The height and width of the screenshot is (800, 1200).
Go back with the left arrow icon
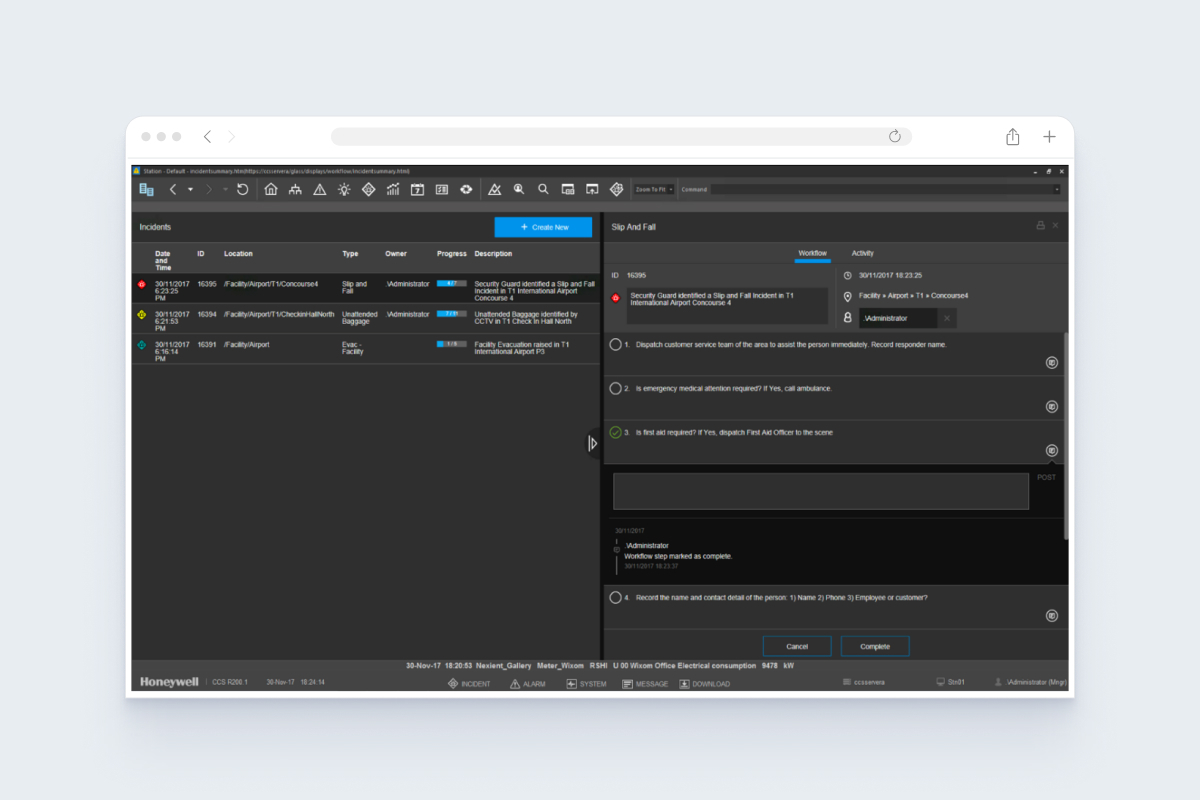[173, 189]
